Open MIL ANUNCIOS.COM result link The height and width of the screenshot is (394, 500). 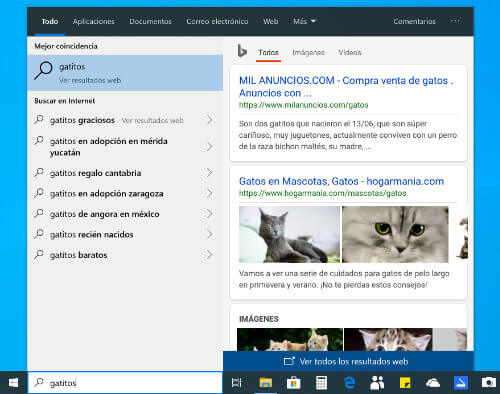coord(346,86)
